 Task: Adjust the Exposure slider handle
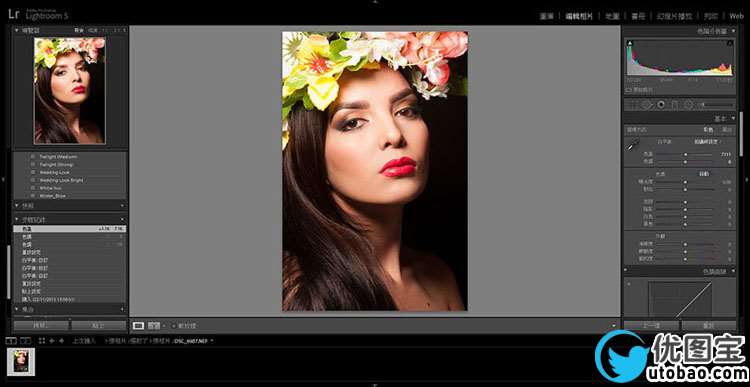coord(685,182)
